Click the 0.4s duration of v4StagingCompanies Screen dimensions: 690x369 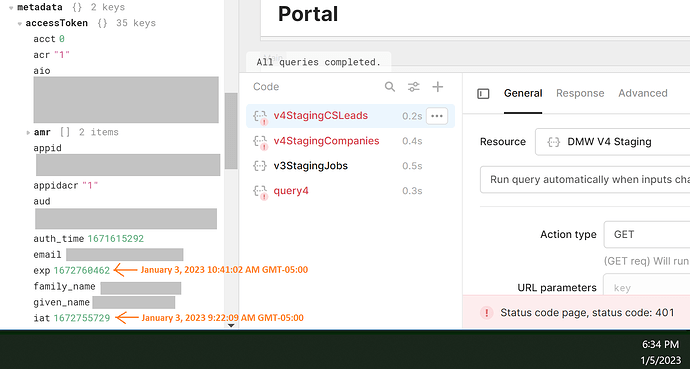click(x=412, y=141)
